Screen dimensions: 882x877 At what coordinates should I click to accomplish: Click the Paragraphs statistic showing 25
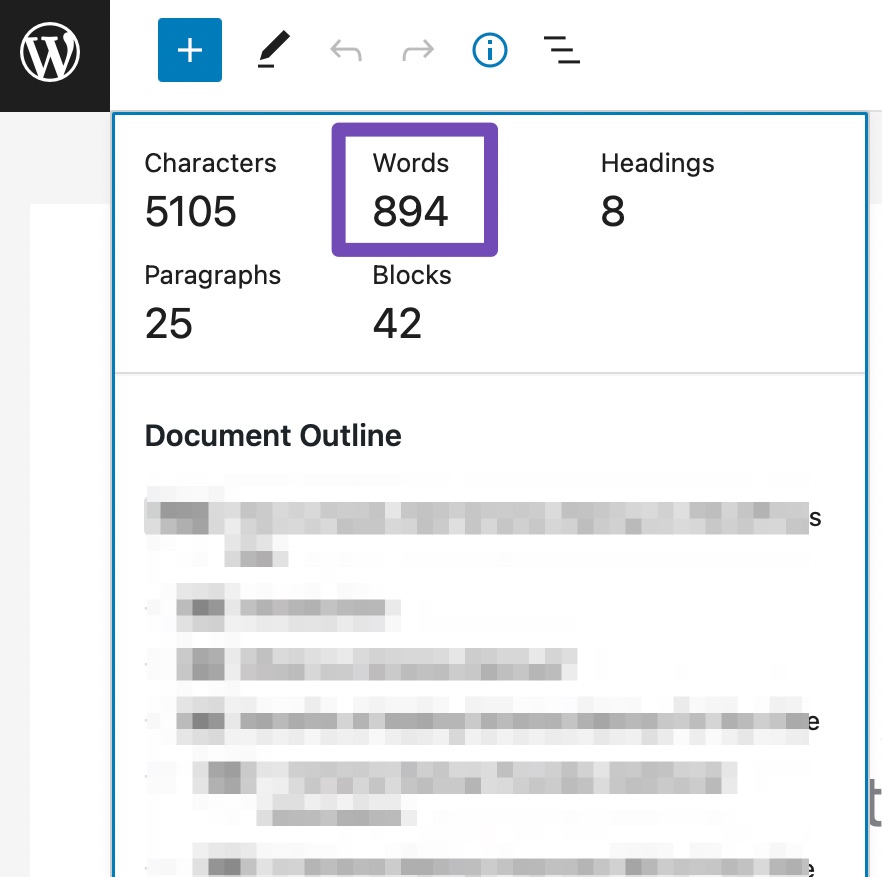[x=212, y=300]
